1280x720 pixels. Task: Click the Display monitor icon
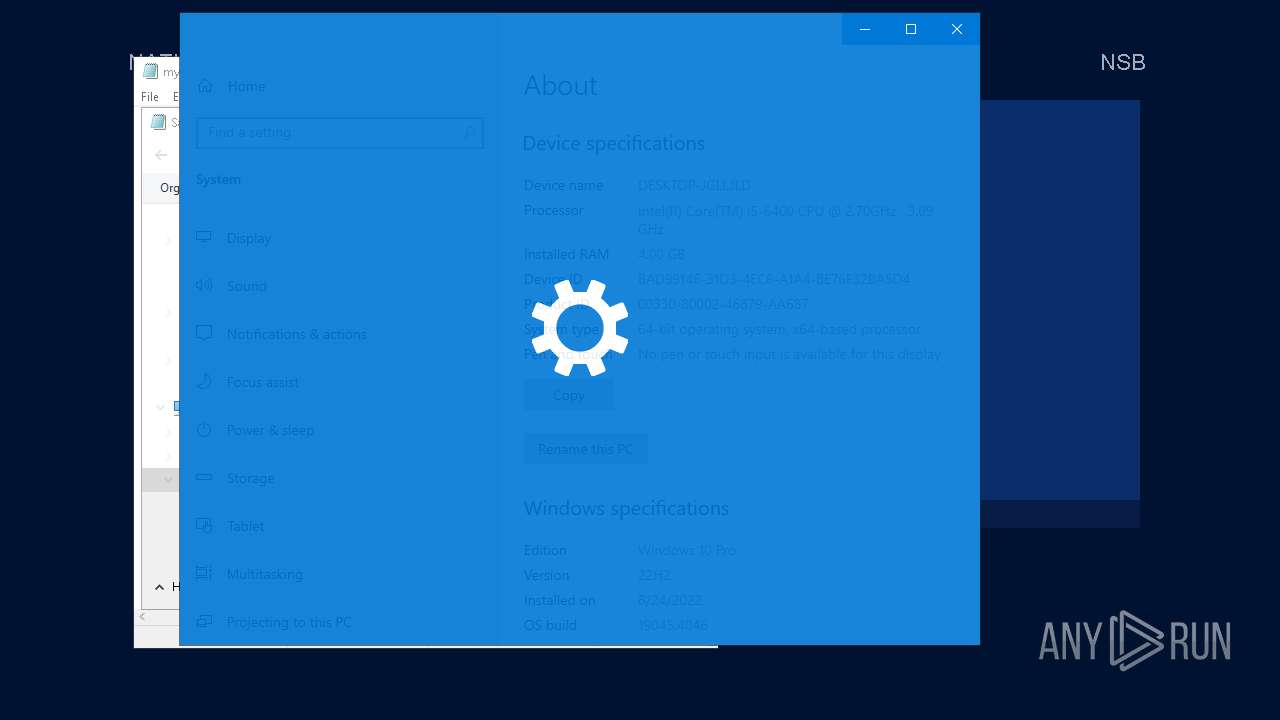pyautogui.click(x=204, y=237)
